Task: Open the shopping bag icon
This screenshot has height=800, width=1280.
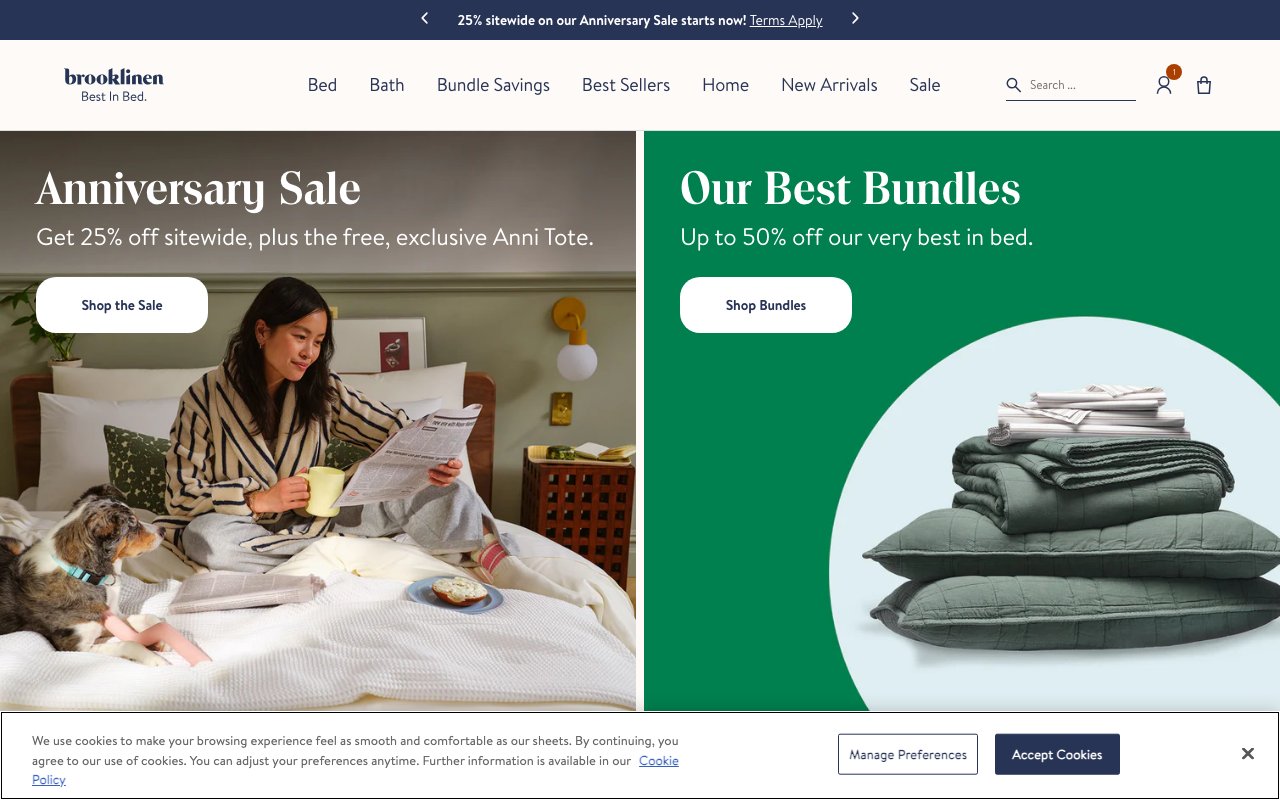Action: pyautogui.click(x=1204, y=85)
